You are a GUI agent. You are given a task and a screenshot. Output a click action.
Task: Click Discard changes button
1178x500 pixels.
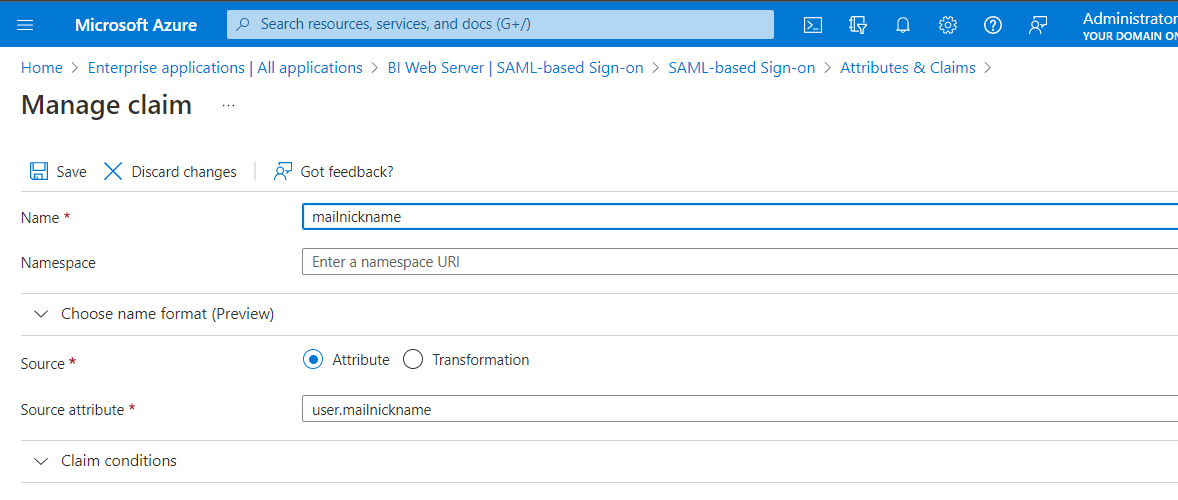tap(170, 171)
